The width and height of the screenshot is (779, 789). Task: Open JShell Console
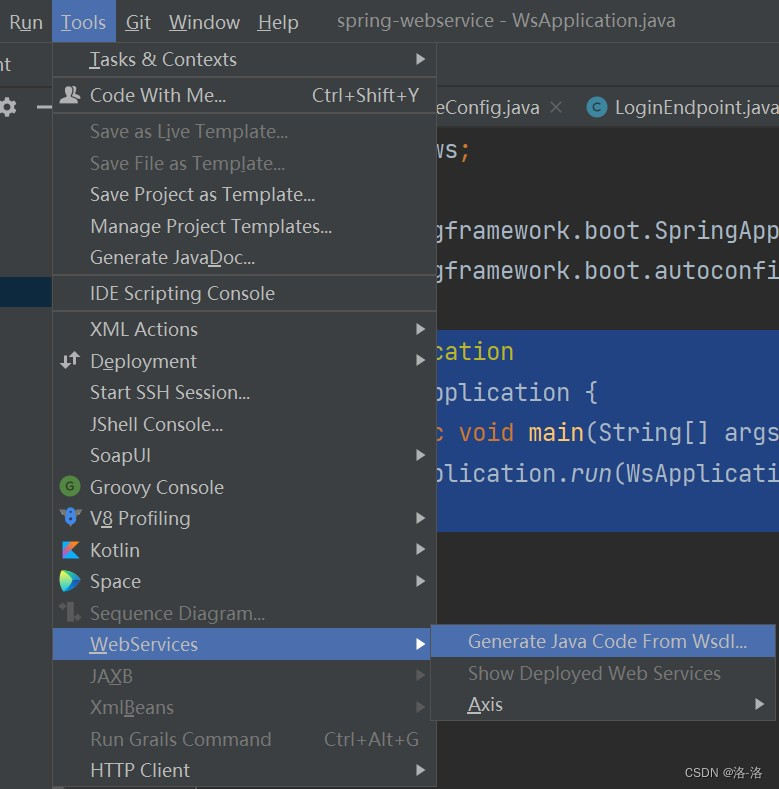pos(244,424)
